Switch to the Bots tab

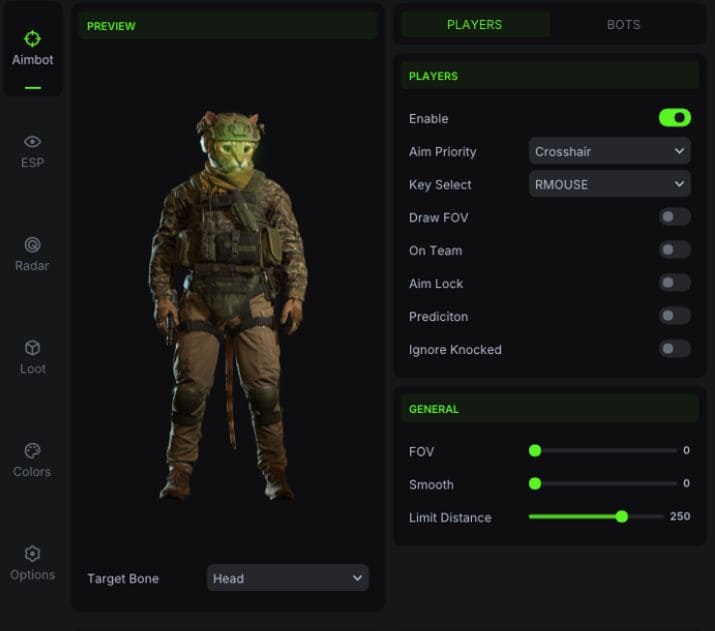pyautogui.click(x=623, y=24)
